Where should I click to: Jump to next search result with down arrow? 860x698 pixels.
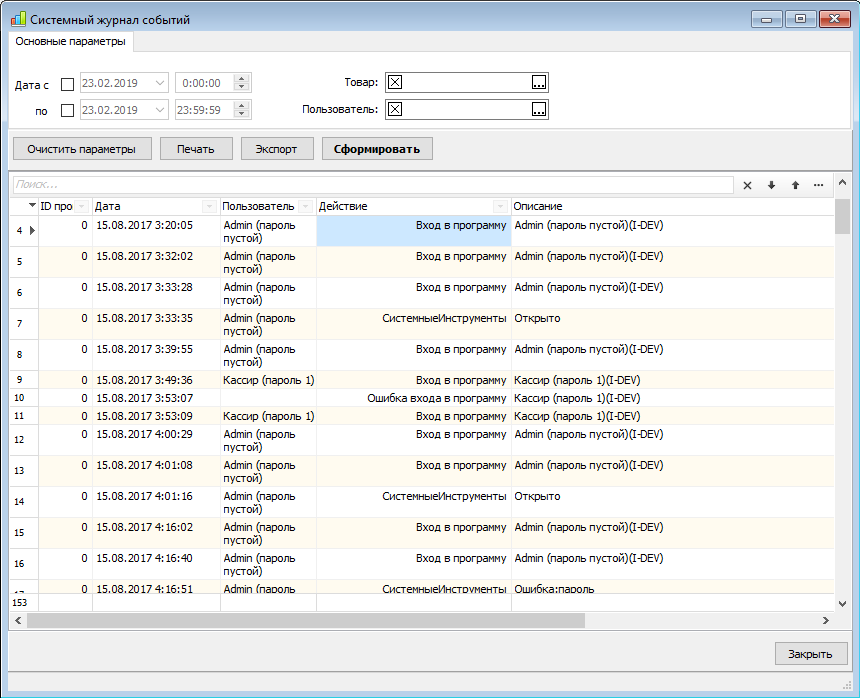coord(771,185)
